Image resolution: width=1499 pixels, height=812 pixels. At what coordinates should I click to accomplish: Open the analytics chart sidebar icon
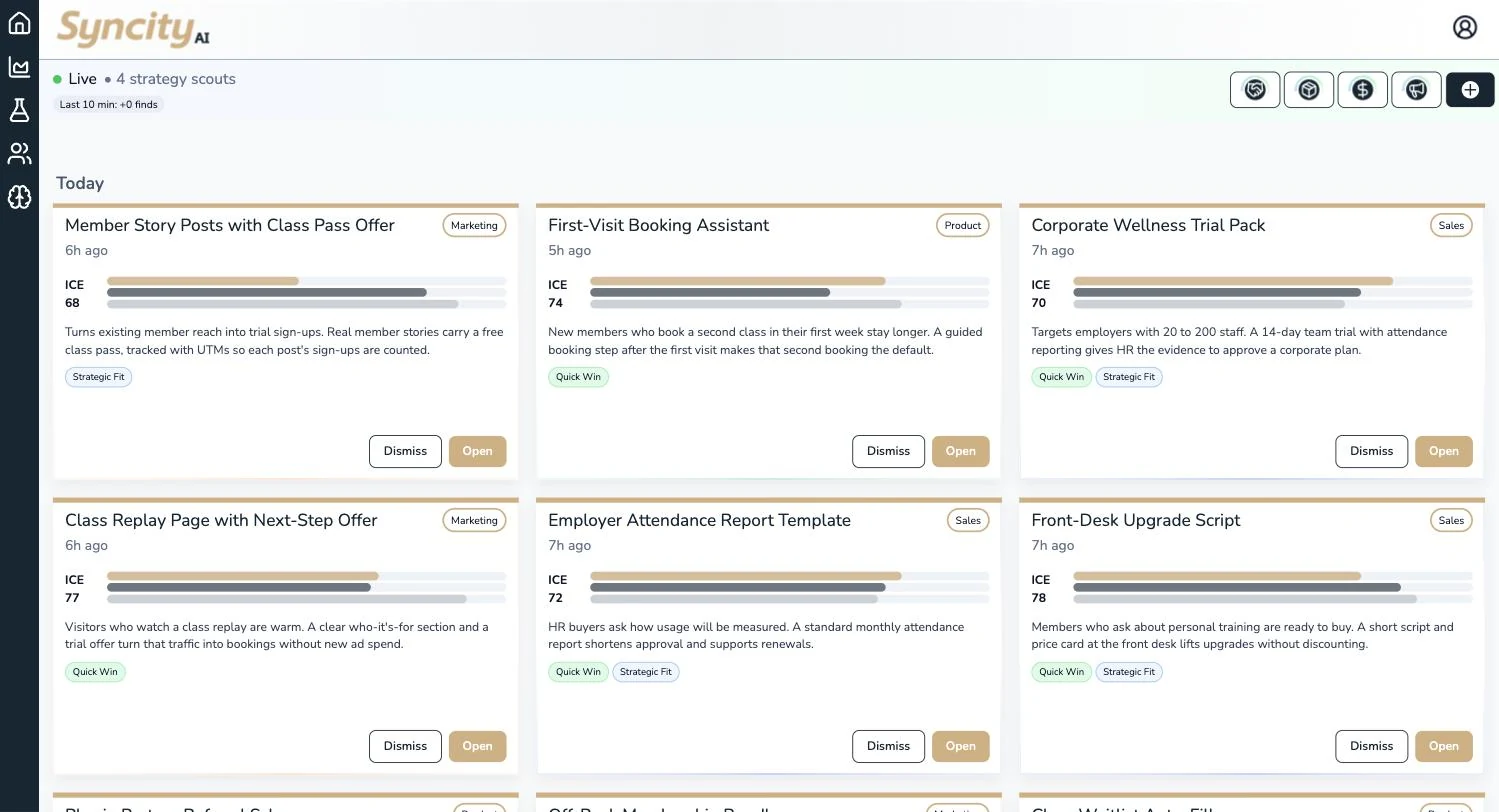click(19, 66)
